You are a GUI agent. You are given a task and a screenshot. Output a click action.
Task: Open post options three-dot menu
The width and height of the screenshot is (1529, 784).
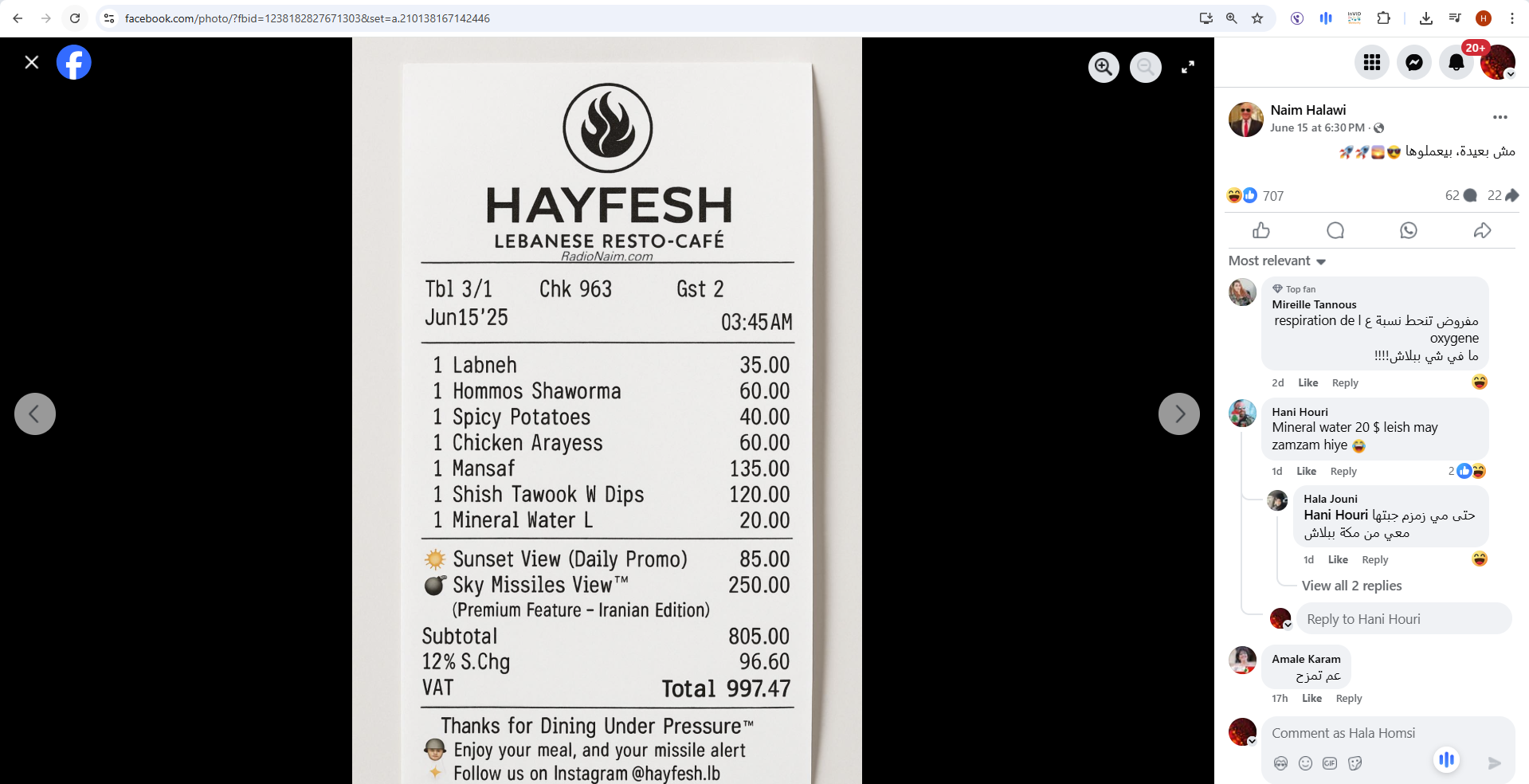(x=1500, y=117)
